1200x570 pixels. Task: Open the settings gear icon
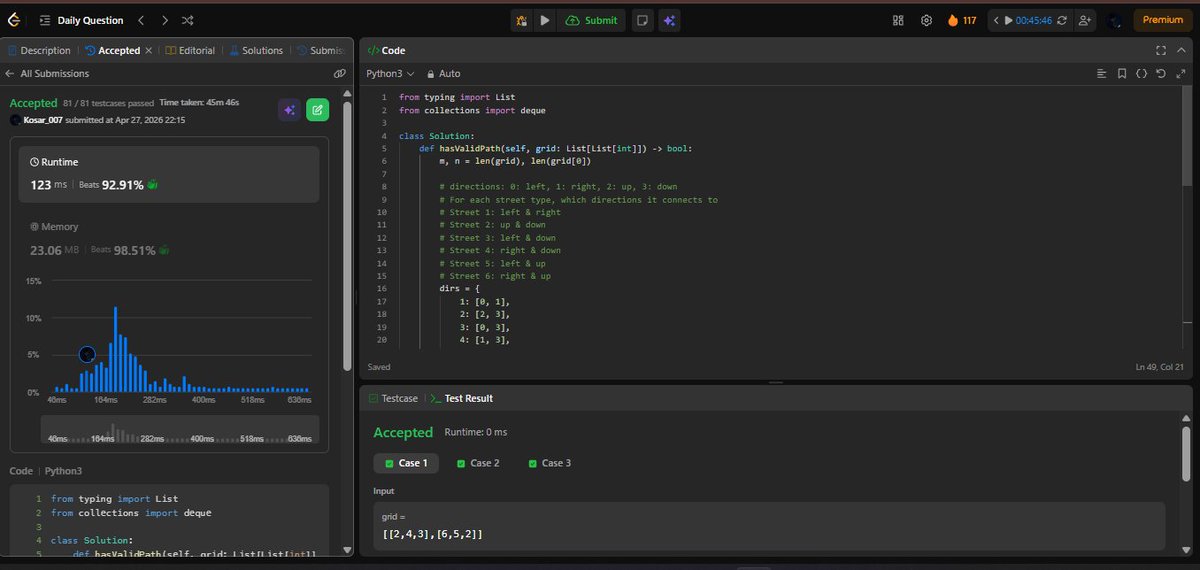coord(926,20)
